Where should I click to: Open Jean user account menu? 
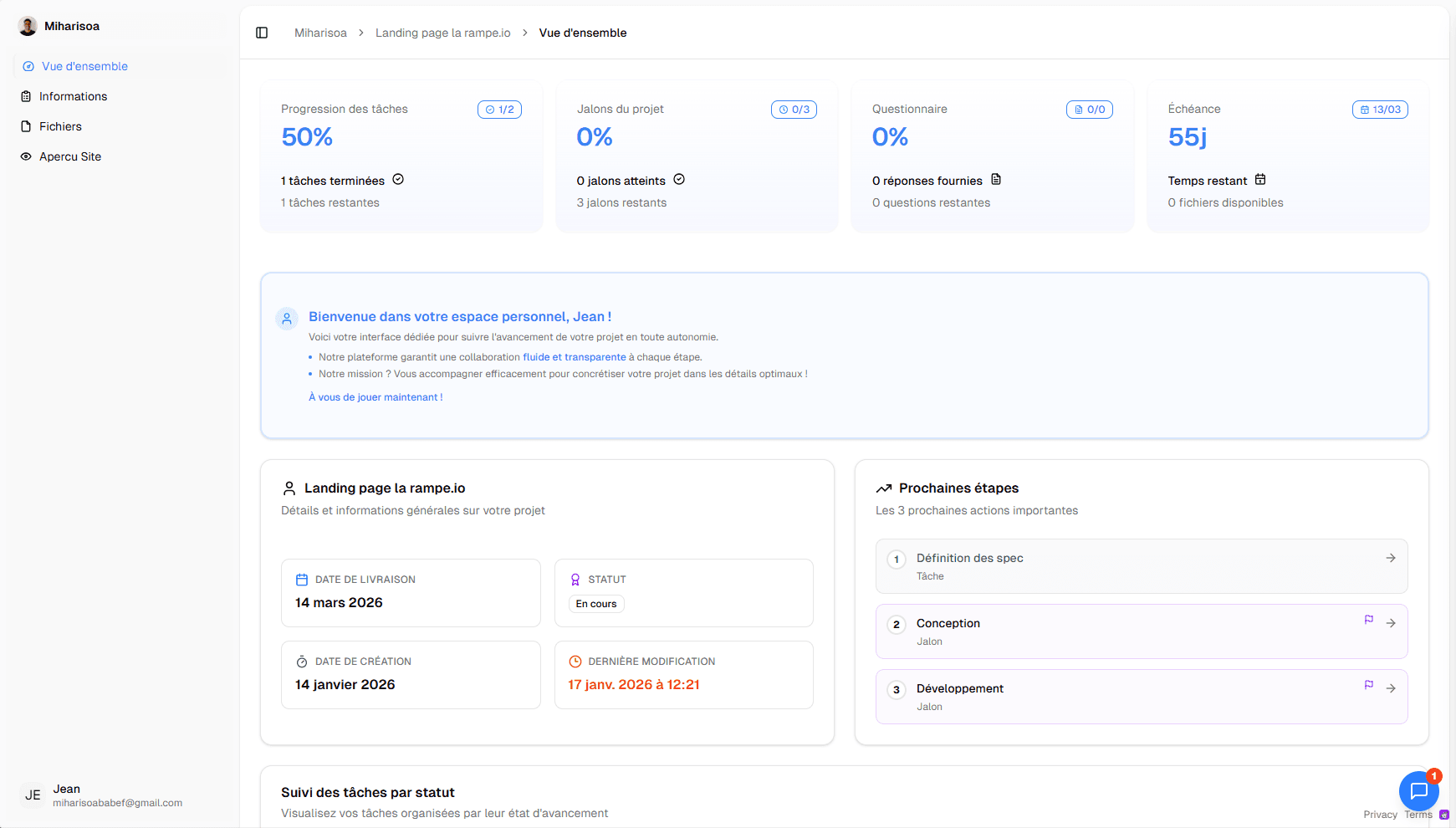(100, 795)
